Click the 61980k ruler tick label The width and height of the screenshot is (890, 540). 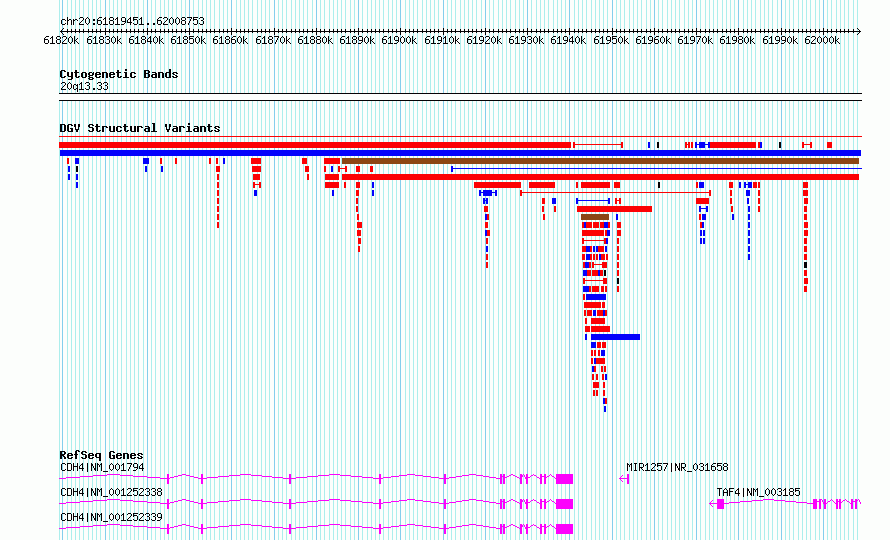click(x=737, y=40)
